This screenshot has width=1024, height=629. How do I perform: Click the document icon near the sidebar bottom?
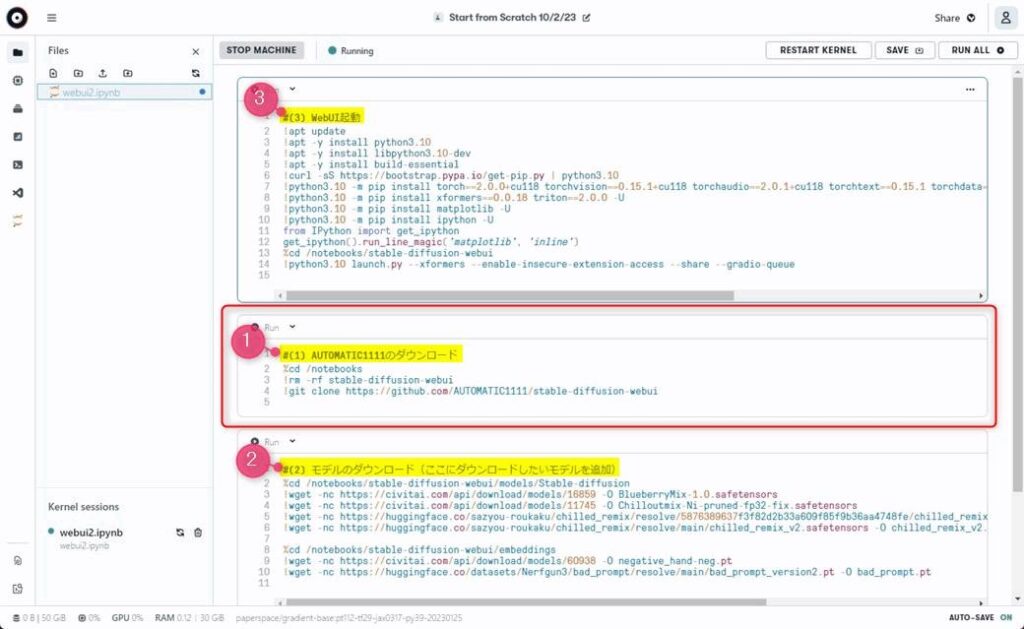[x=18, y=560]
